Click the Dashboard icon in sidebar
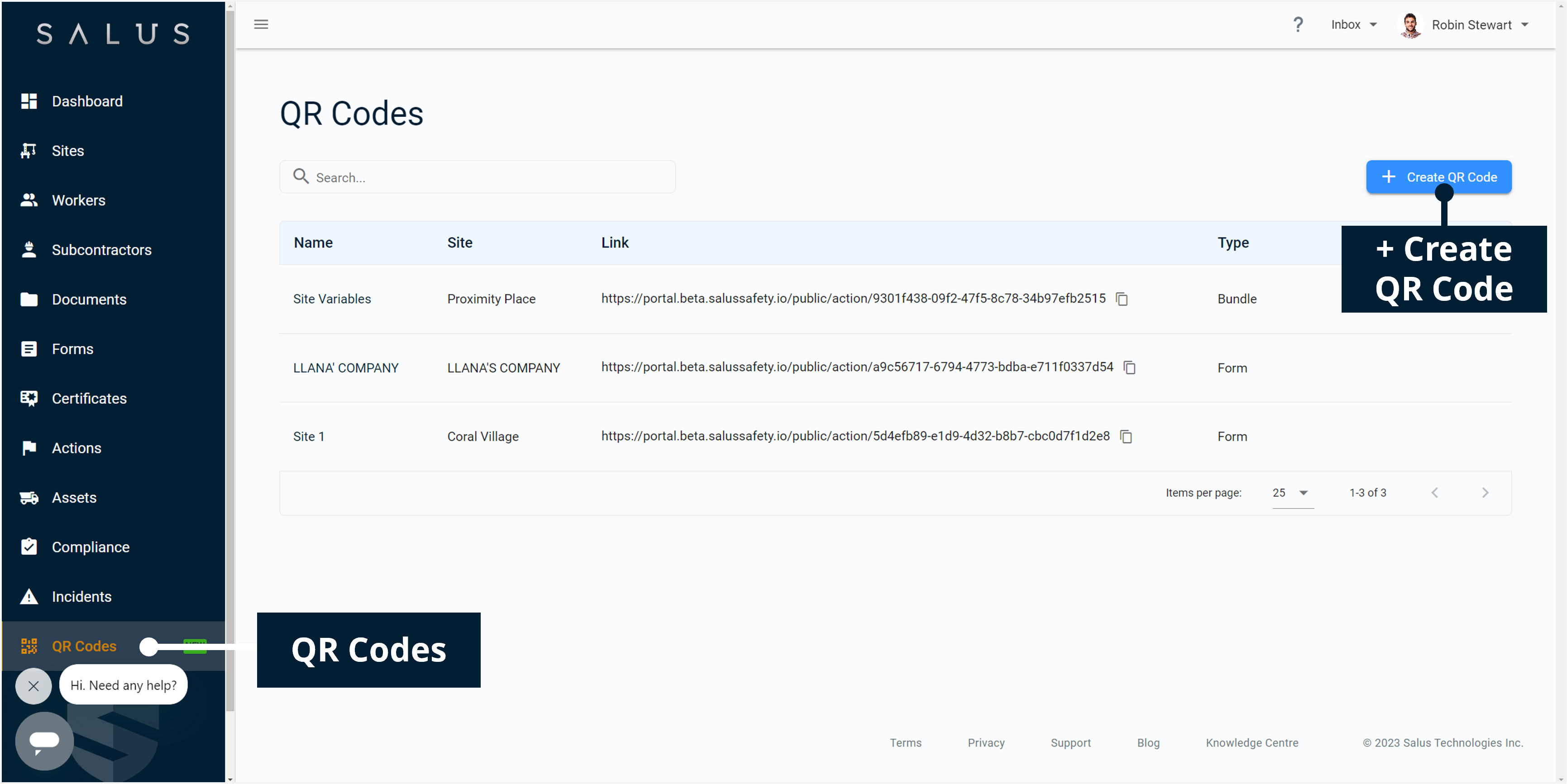Image resolution: width=1567 pixels, height=784 pixels. pyautogui.click(x=29, y=101)
